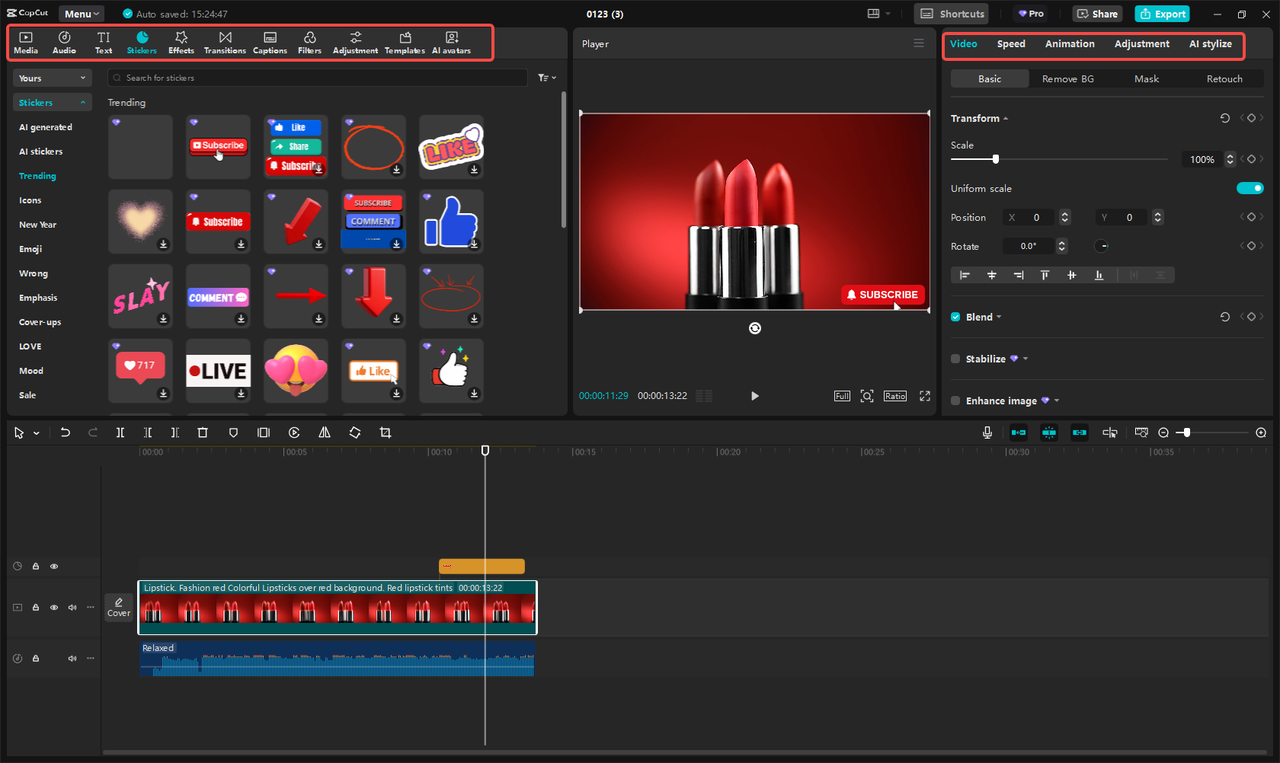
Task: Download the Subscribe sticker thumbnail
Action: tap(217, 147)
